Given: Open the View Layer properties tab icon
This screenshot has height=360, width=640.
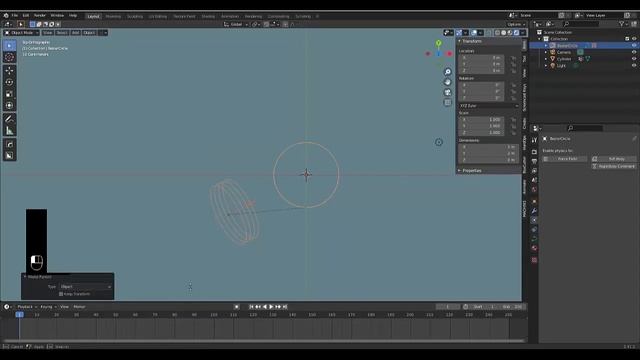Looking at the screenshot, I should 534,171.
